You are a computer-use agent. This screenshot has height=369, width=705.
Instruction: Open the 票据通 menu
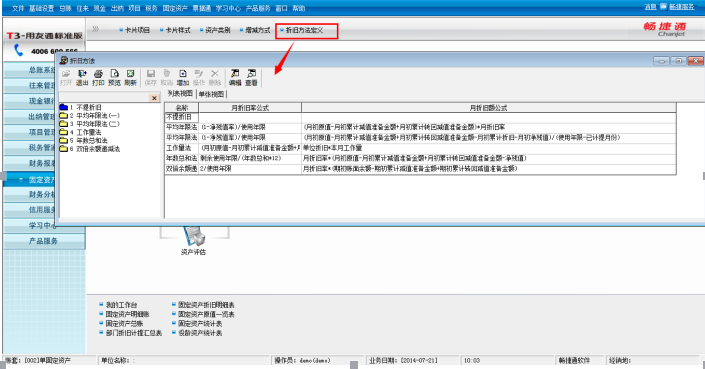click(202, 8)
